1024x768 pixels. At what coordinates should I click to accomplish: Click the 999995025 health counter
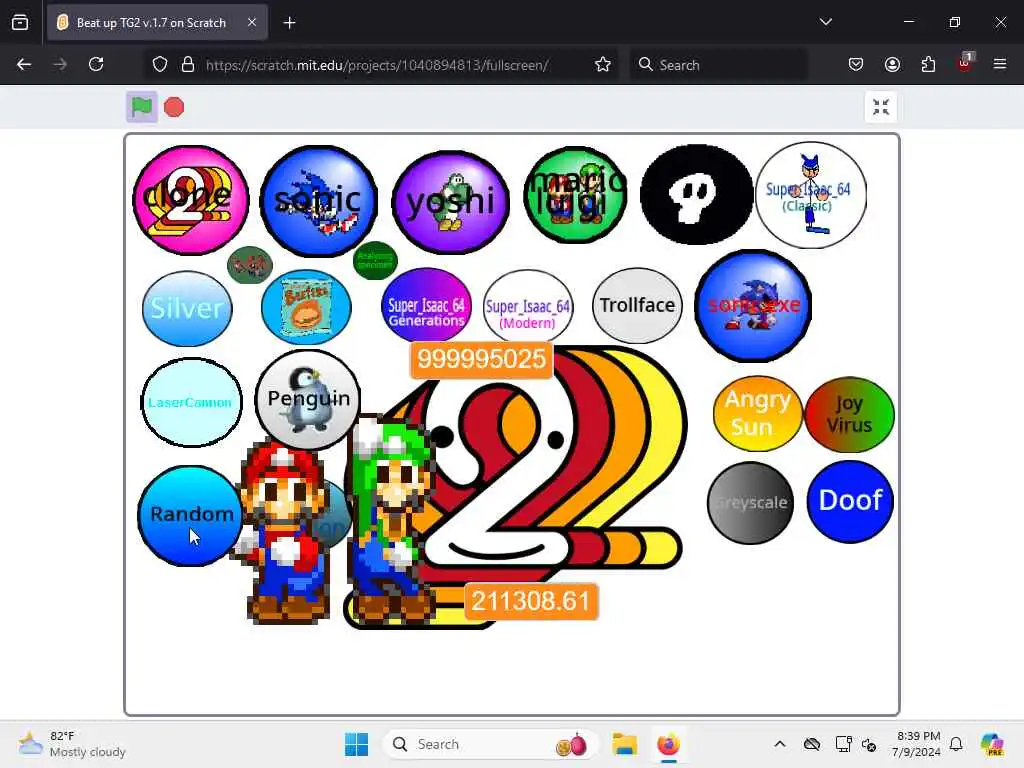click(481, 359)
